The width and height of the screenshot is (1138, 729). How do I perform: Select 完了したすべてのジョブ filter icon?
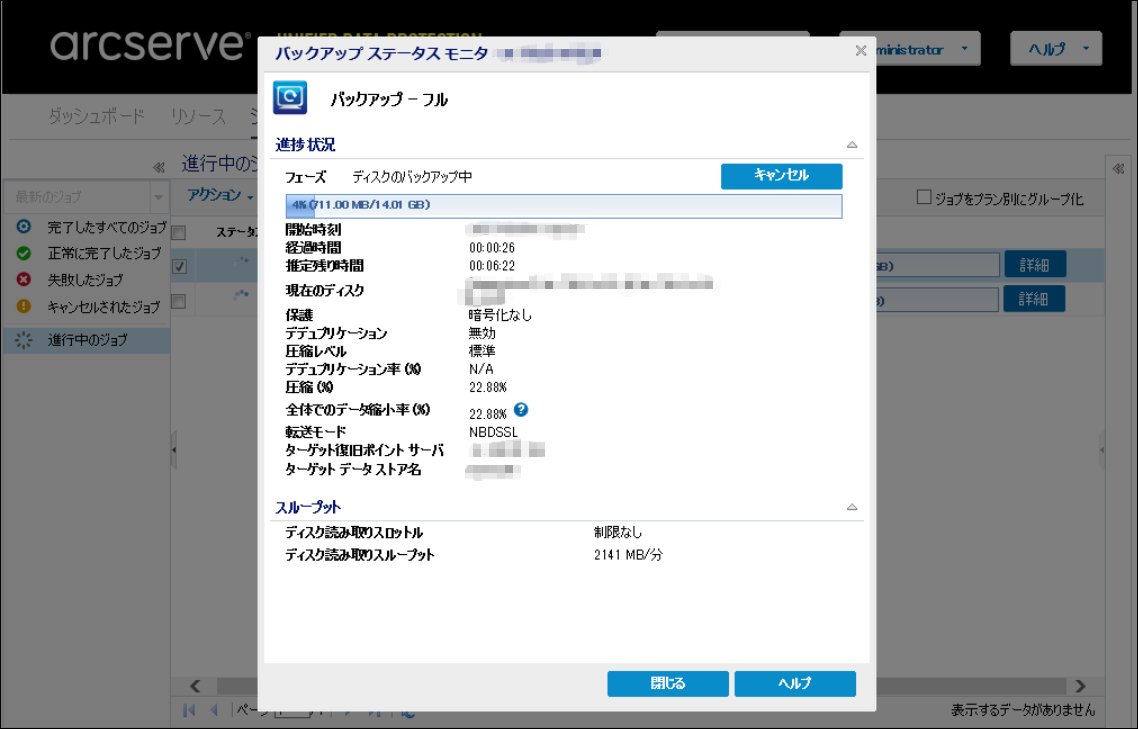[x=24, y=228]
